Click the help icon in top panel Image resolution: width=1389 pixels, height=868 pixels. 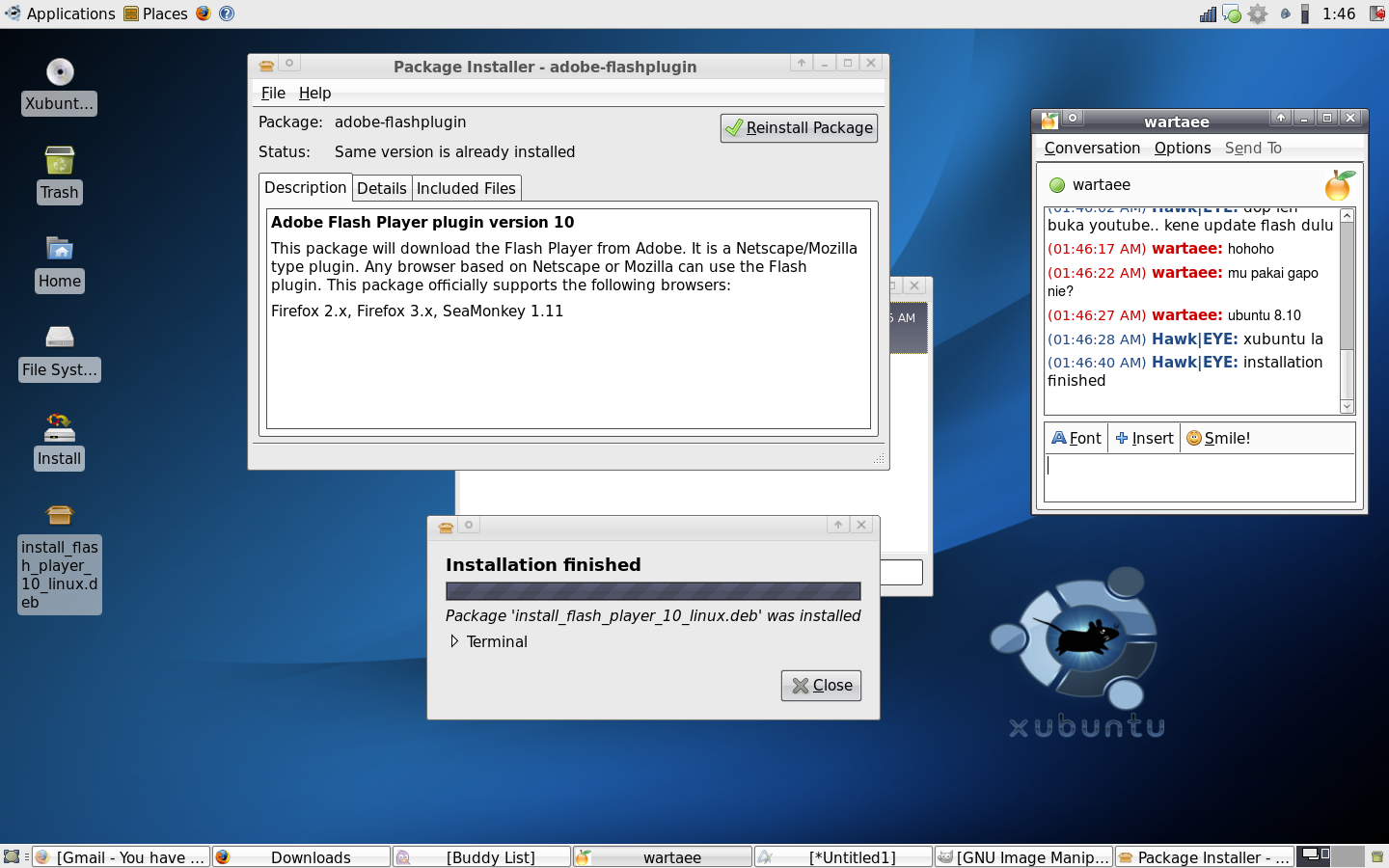227,14
